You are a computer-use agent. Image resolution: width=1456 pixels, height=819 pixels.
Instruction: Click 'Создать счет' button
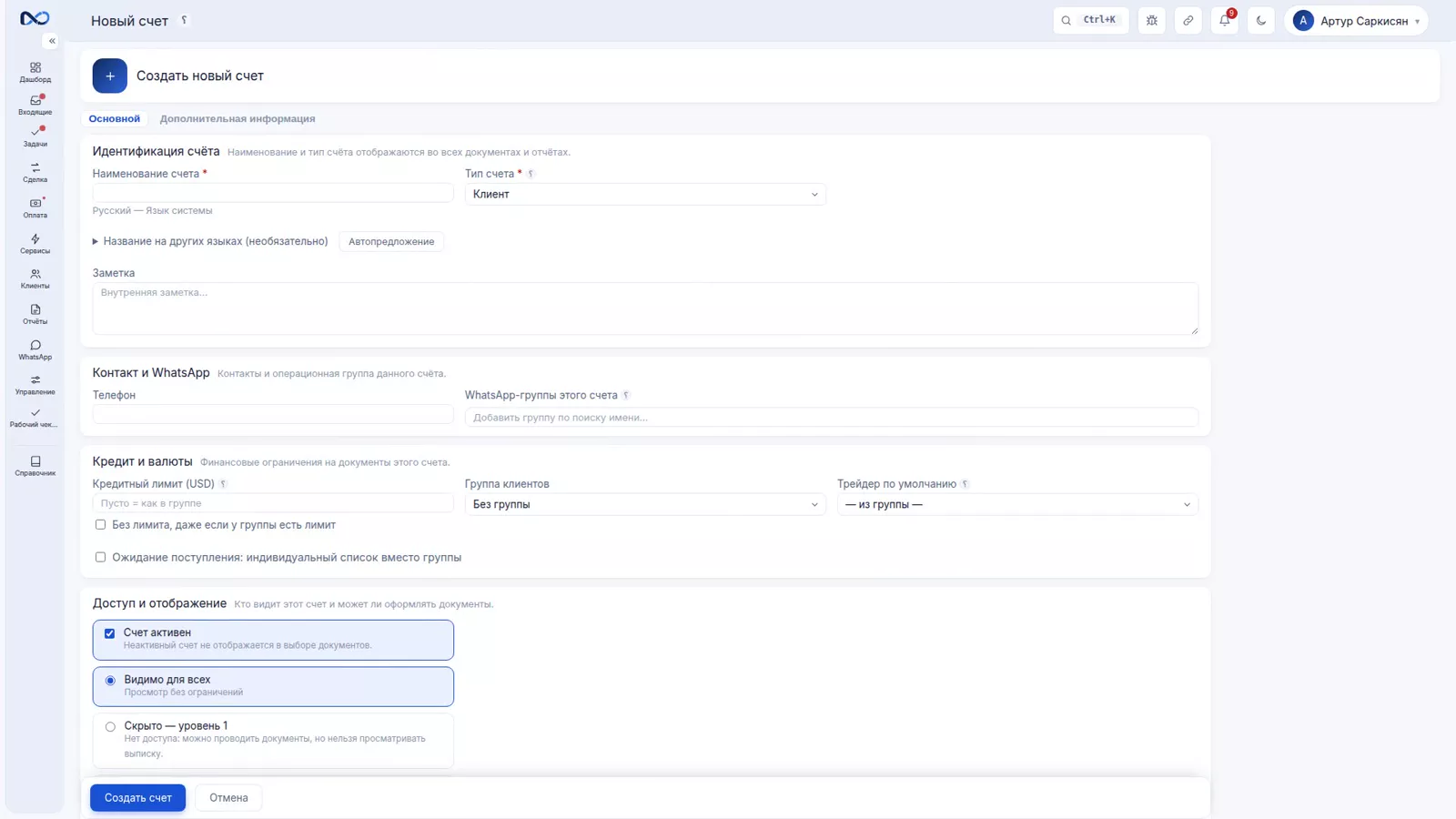[x=137, y=798]
